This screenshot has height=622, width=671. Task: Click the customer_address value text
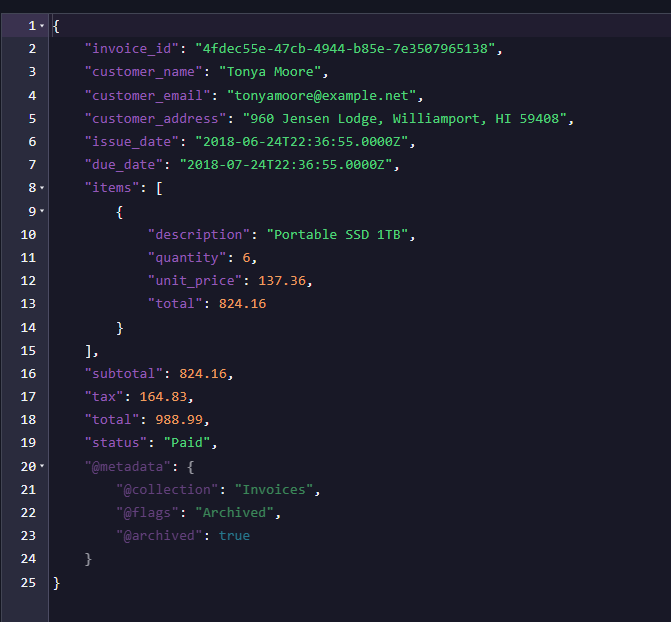point(410,118)
